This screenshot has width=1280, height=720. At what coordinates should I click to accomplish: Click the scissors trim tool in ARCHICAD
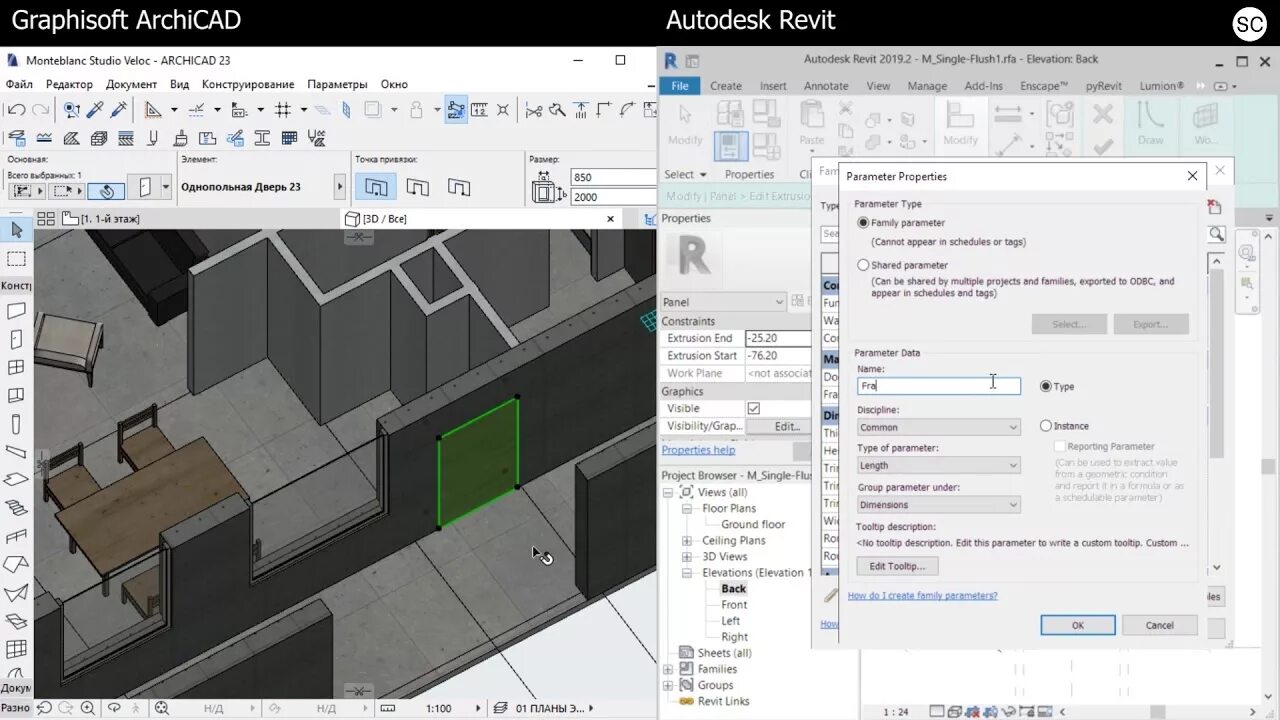[x=534, y=110]
